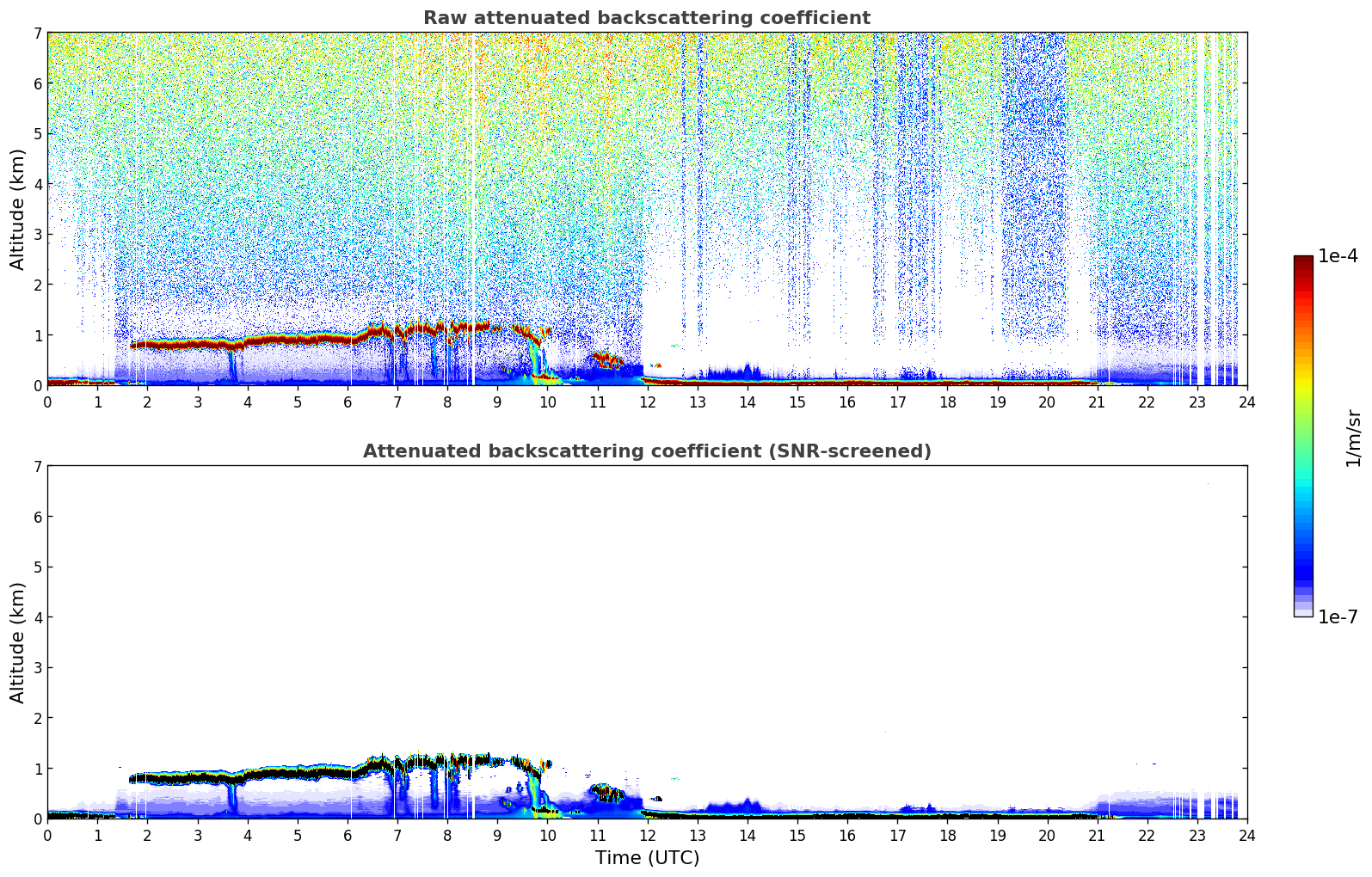Select the "Altitude (km)" label of the raw plot

(18, 209)
